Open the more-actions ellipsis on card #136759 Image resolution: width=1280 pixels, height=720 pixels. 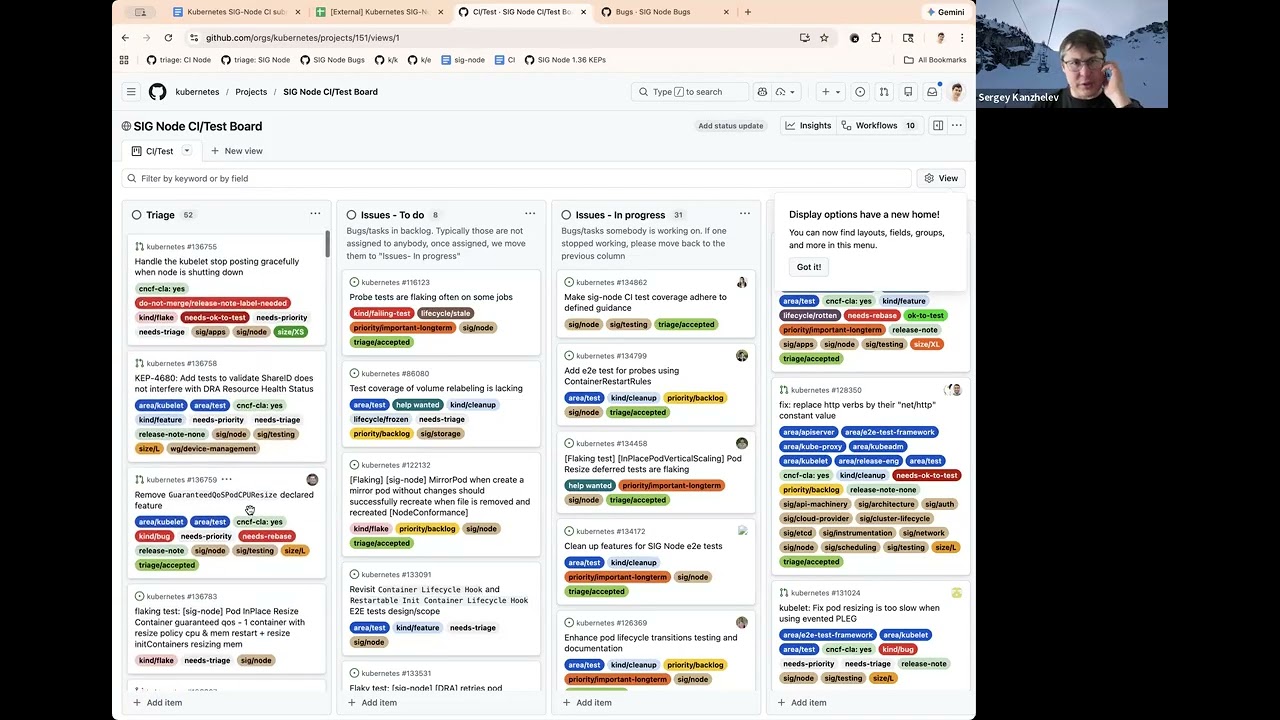(226, 480)
